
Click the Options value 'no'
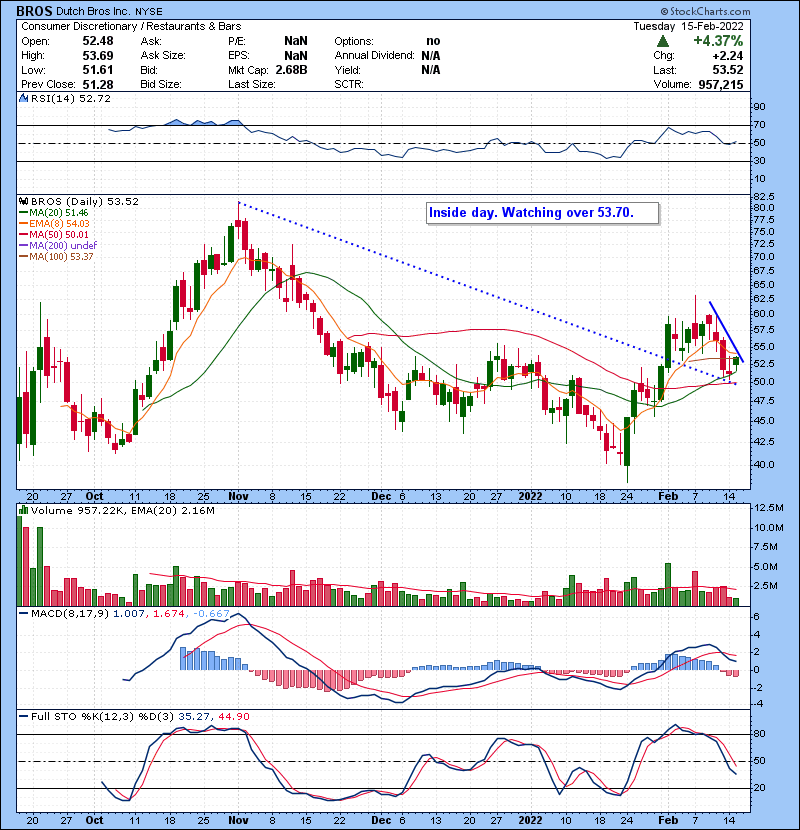click(433, 41)
